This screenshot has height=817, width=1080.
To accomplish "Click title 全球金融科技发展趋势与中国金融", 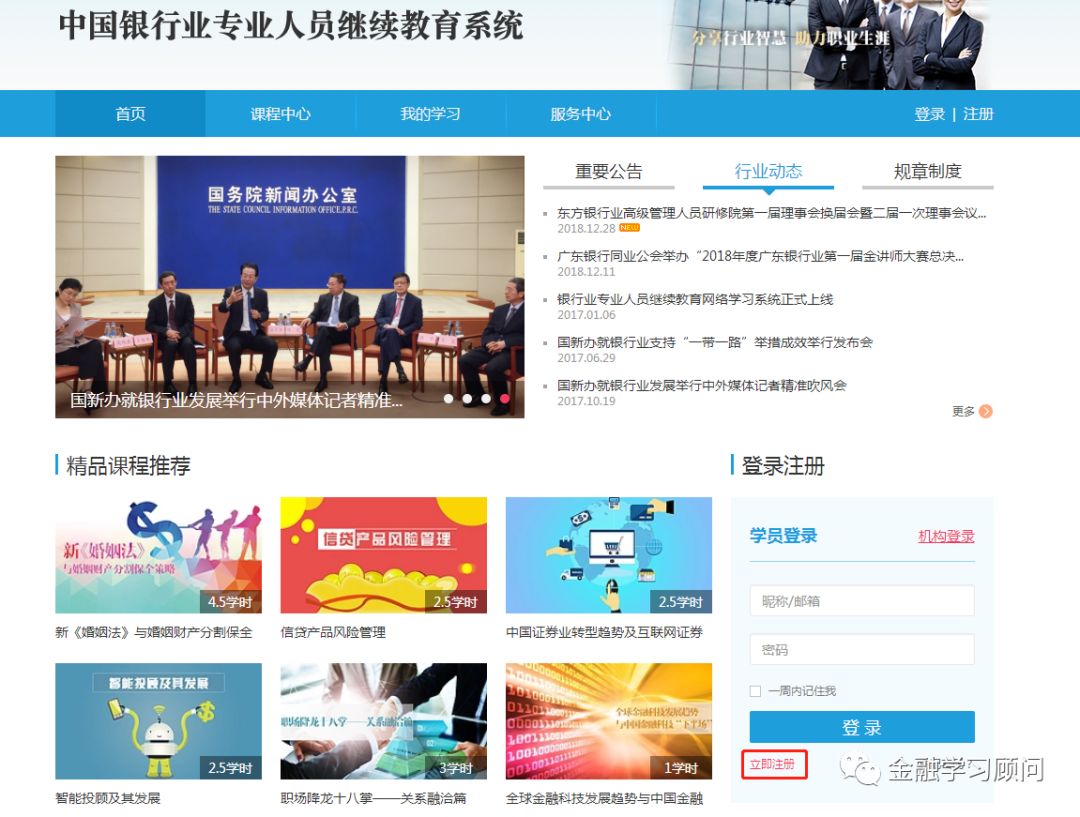I will (604, 798).
